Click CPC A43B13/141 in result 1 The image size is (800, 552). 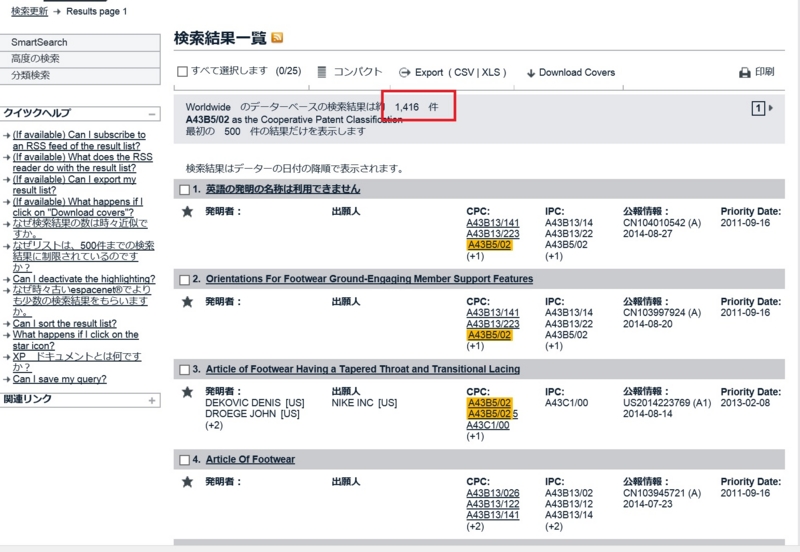click(x=493, y=223)
